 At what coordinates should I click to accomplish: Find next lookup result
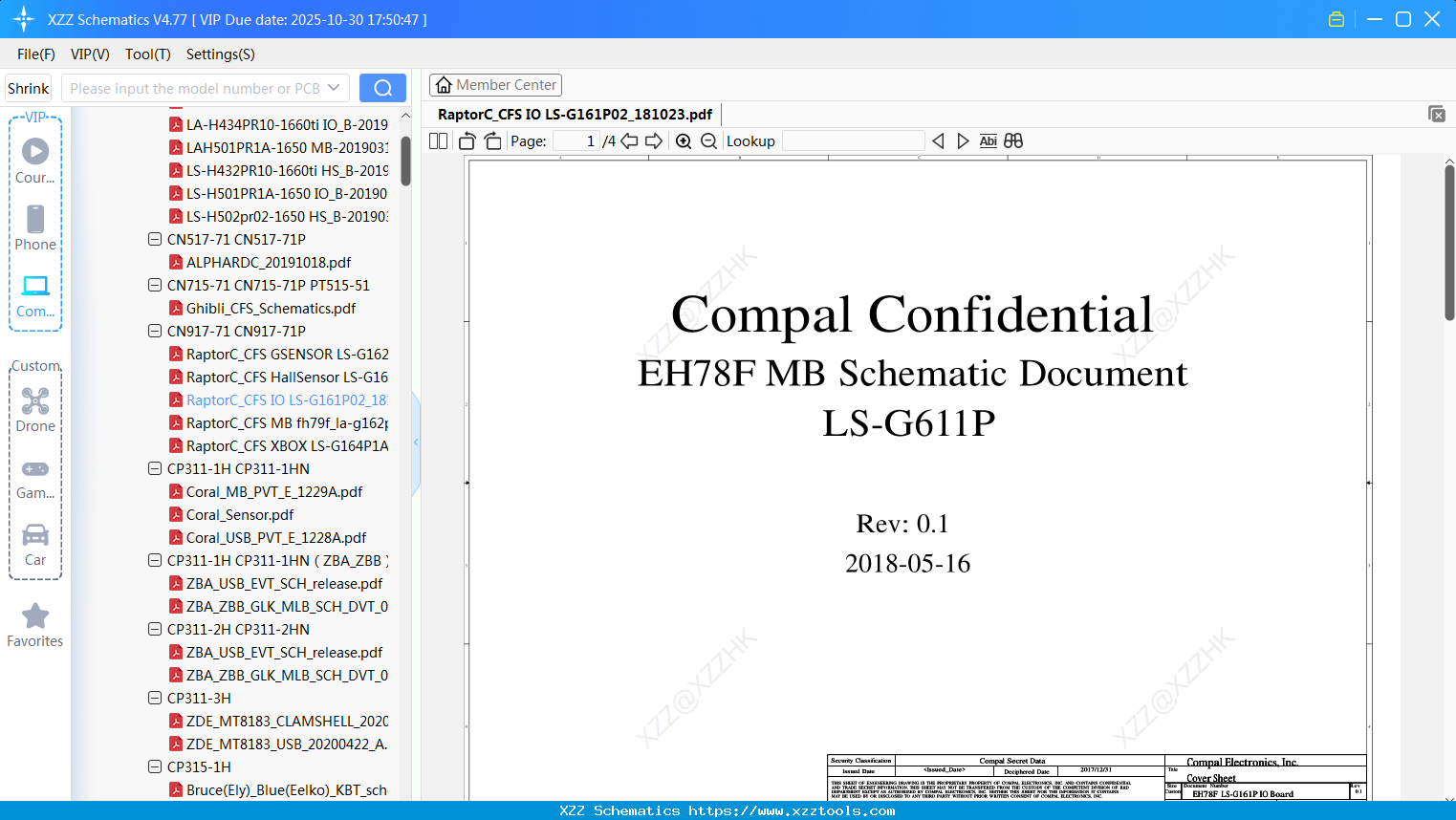tap(963, 140)
